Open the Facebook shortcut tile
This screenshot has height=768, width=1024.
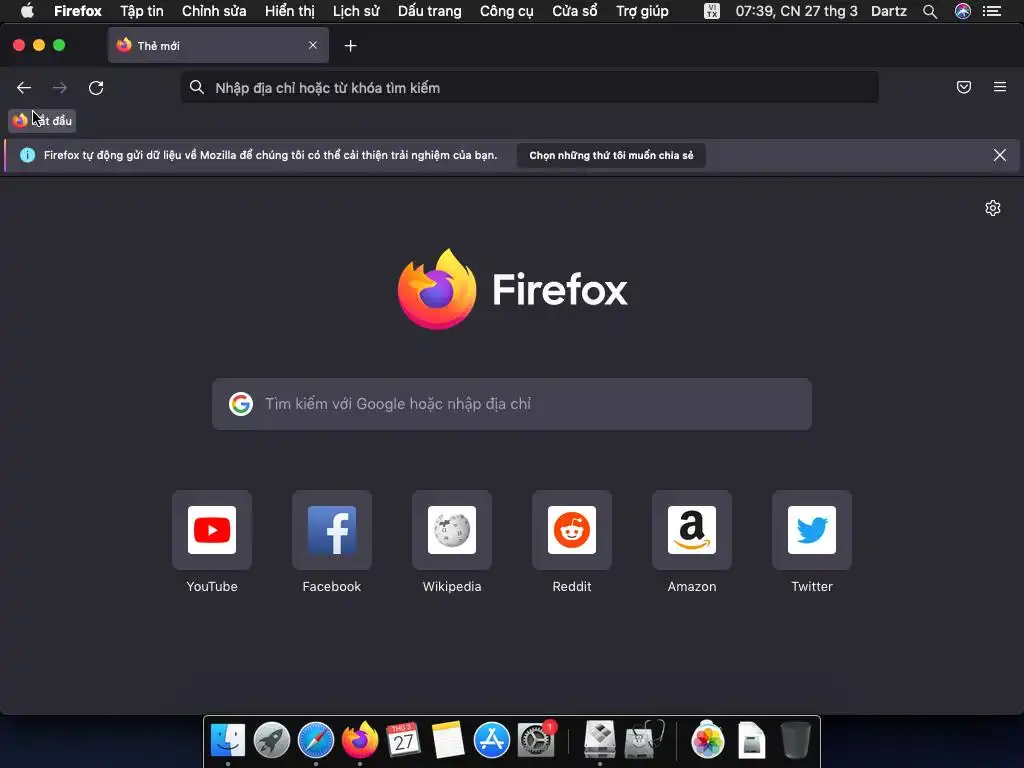pos(332,530)
